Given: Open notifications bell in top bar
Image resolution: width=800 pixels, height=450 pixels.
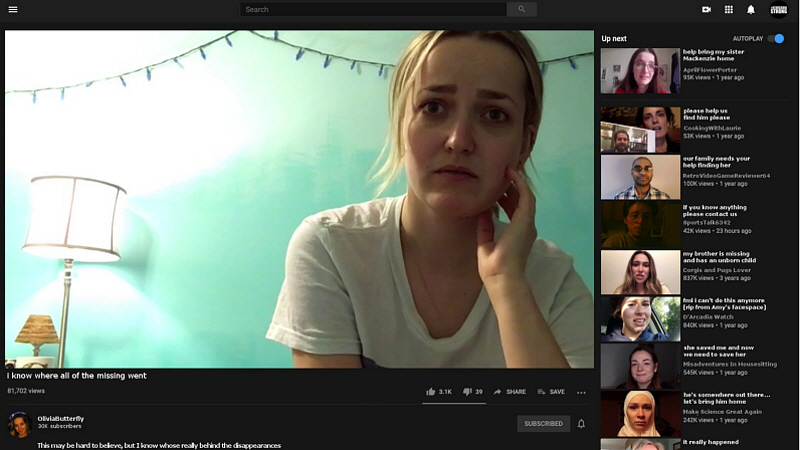Looking at the screenshot, I should [751, 9].
